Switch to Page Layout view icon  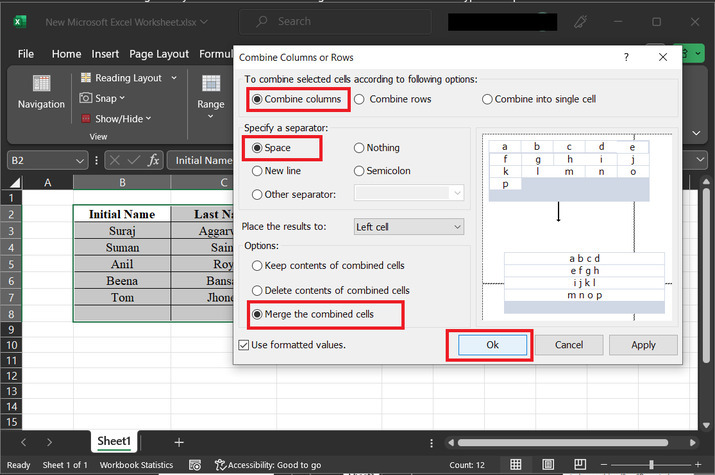point(549,465)
